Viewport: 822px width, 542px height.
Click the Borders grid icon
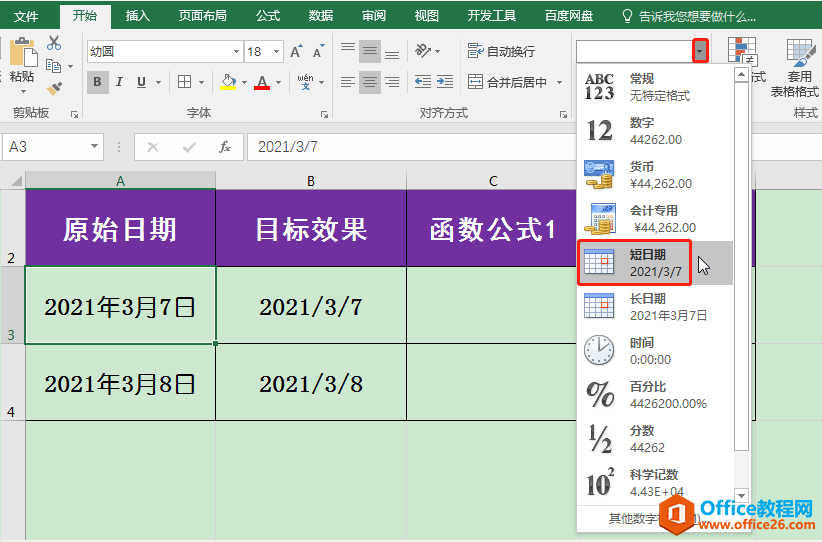pyautogui.click(x=185, y=82)
